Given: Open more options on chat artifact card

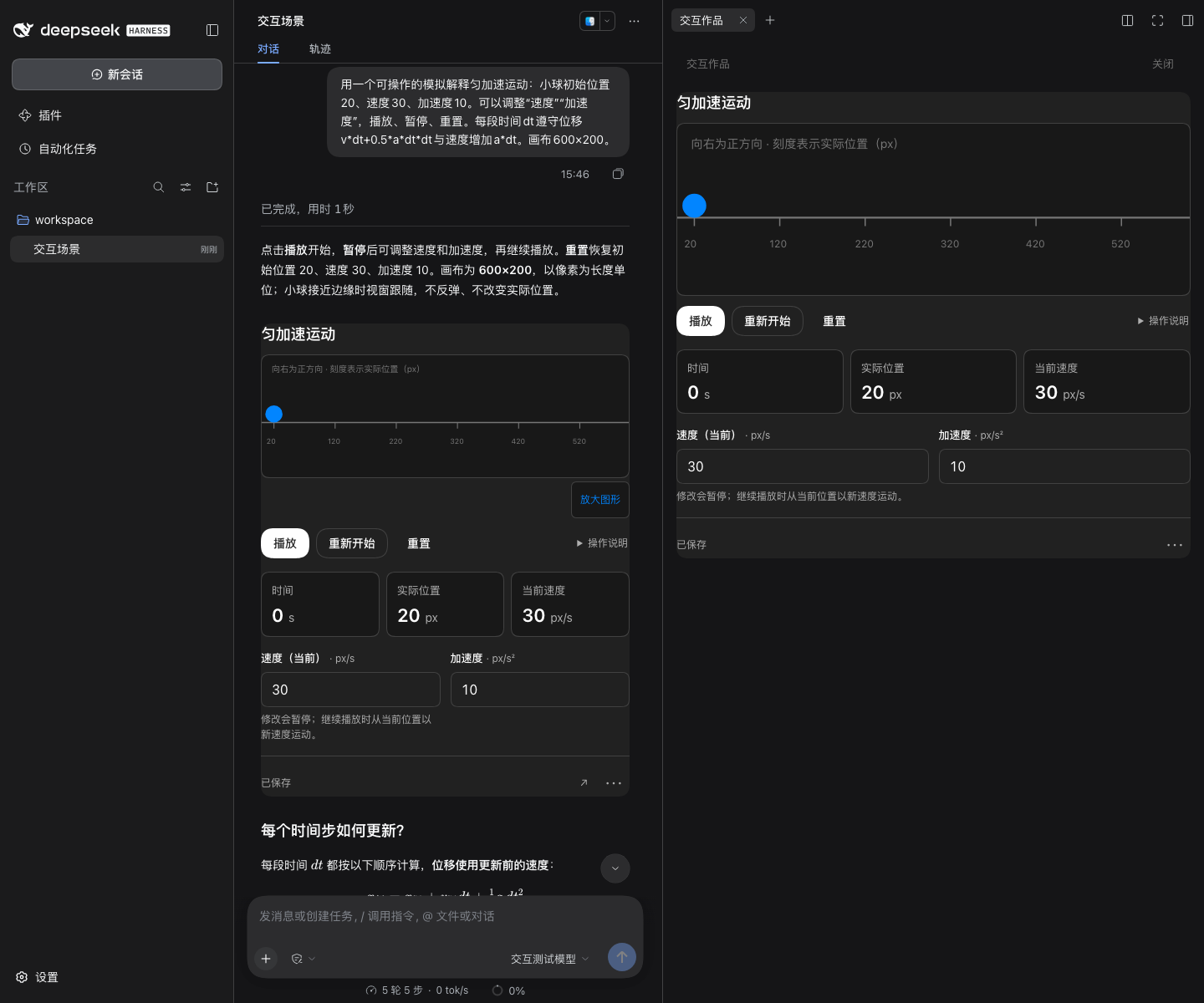Looking at the screenshot, I should pyautogui.click(x=614, y=783).
